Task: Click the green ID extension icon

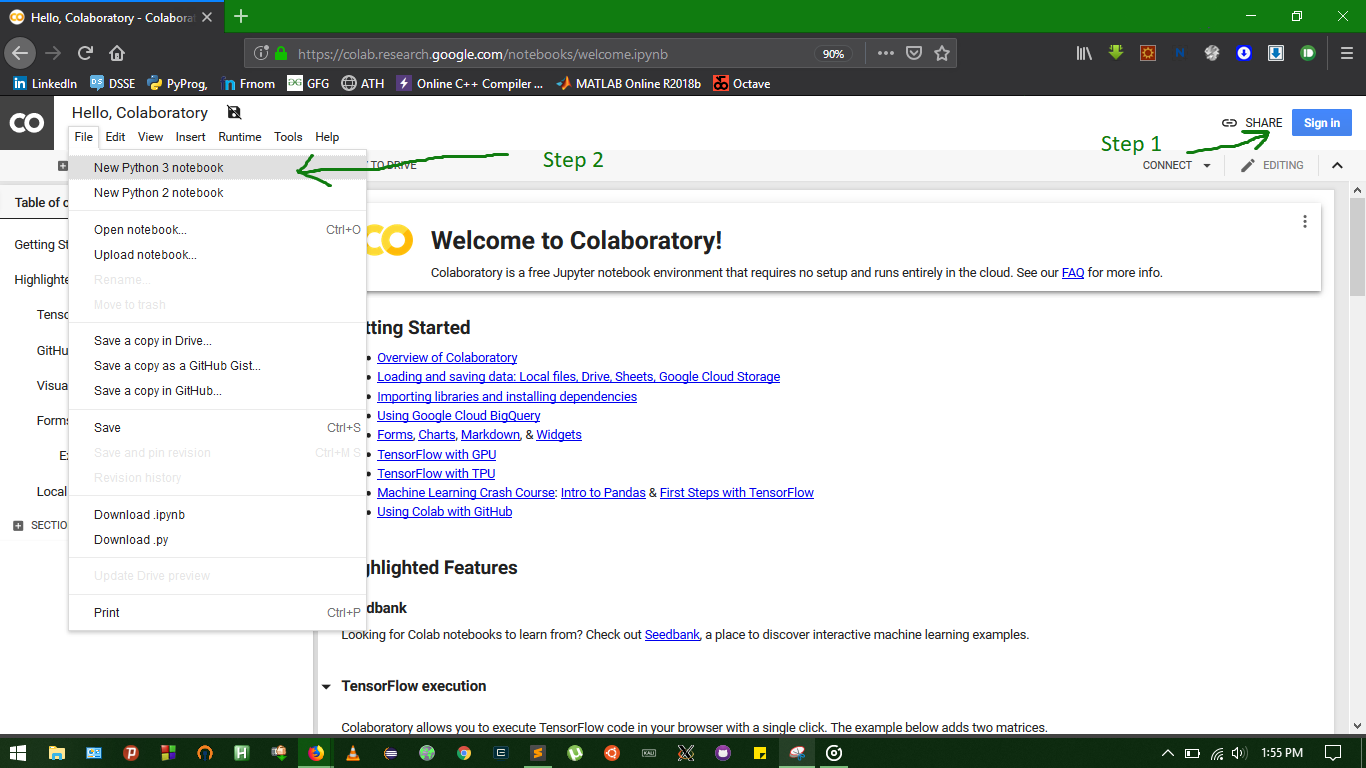Action: 1308,53
